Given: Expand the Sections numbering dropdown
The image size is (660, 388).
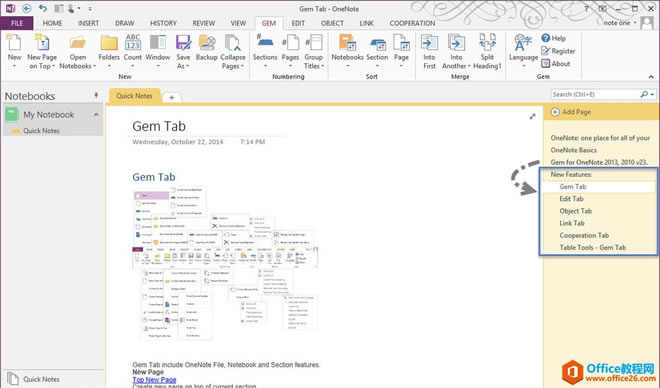Looking at the screenshot, I should point(265,66).
